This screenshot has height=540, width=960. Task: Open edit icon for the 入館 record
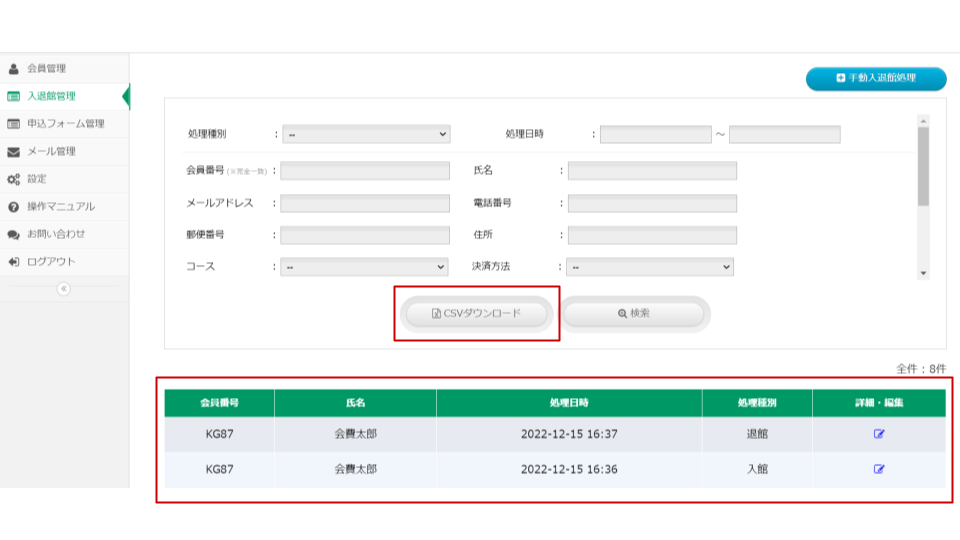(879, 468)
